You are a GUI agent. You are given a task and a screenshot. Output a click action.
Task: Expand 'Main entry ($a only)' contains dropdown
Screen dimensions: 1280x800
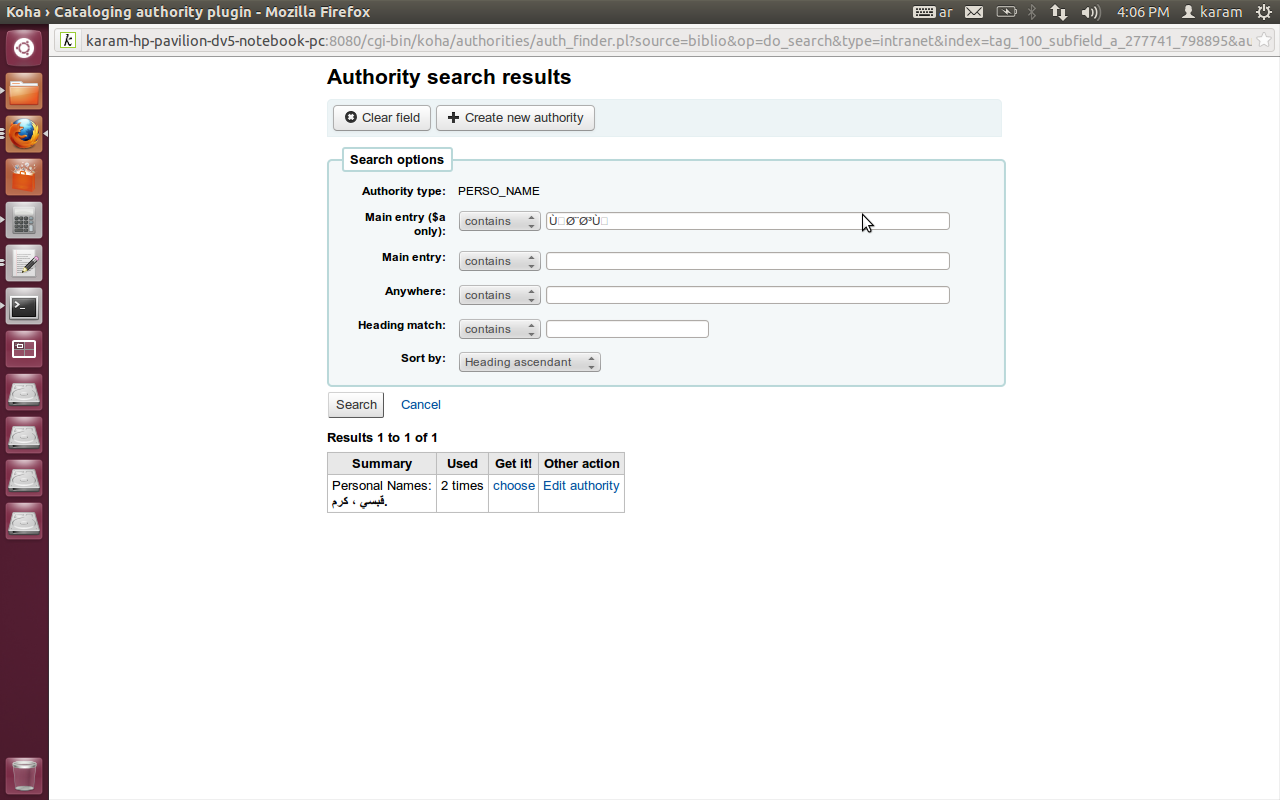pos(499,221)
